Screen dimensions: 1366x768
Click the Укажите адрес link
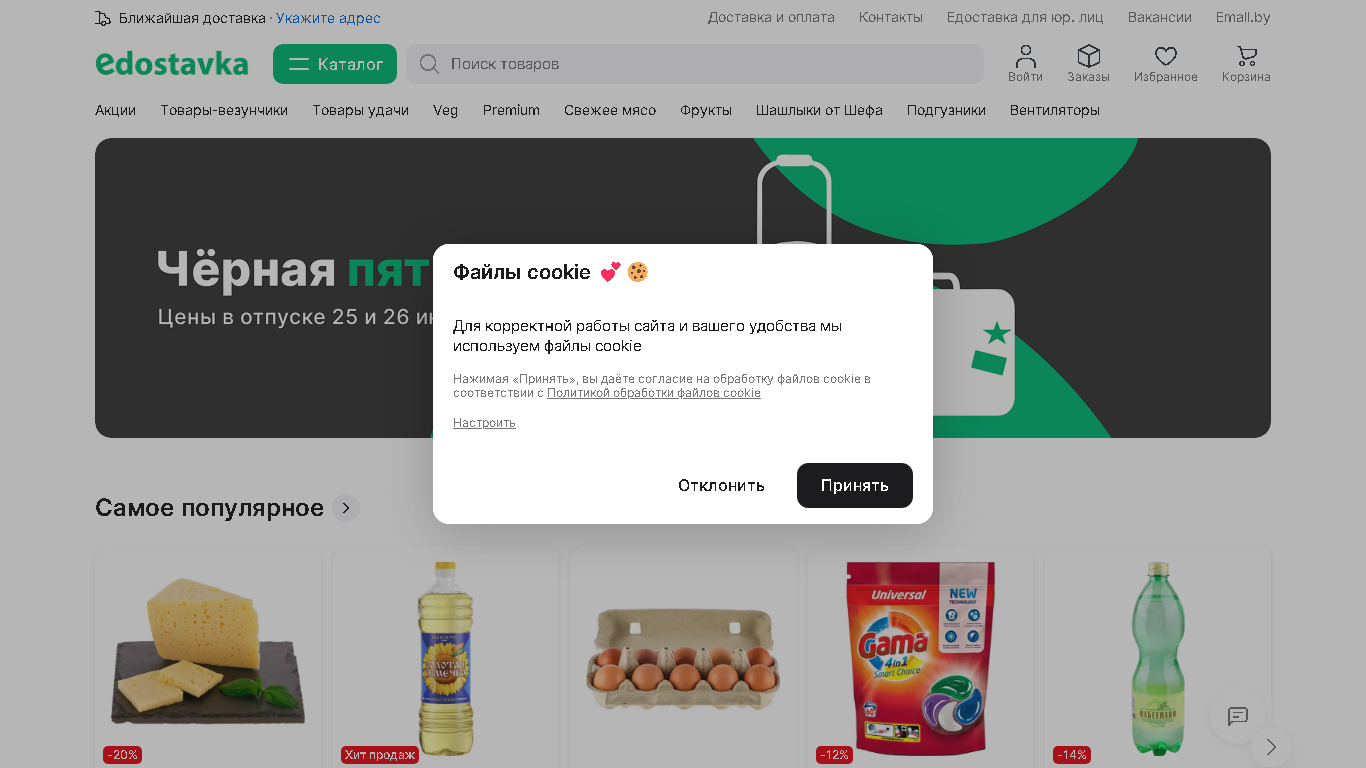(328, 18)
